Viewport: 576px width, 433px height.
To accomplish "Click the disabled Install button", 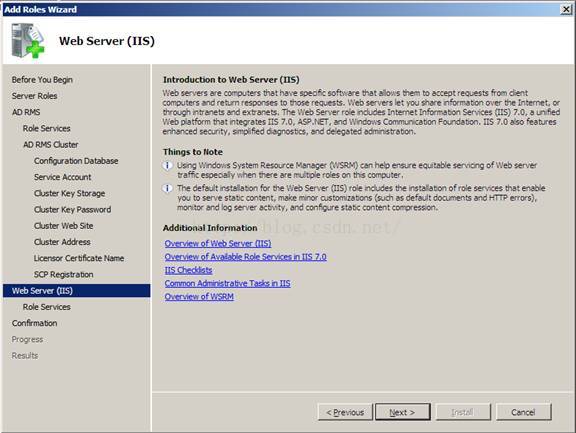I will coord(463,412).
